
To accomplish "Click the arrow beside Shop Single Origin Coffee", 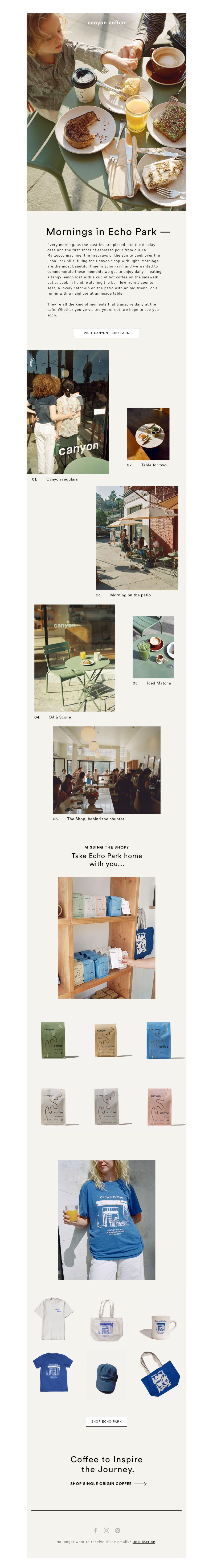I will pos(140,1483).
